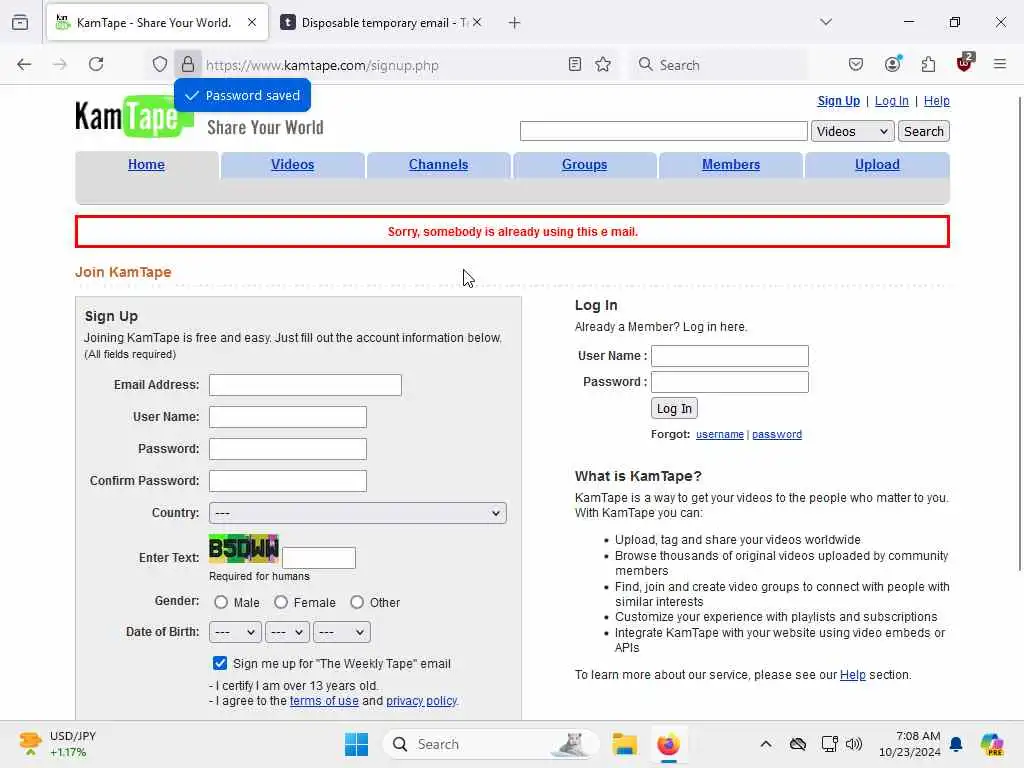1024x768 pixels.
Task: Open the Help link in service paragraph
Action: click(852, 675)
